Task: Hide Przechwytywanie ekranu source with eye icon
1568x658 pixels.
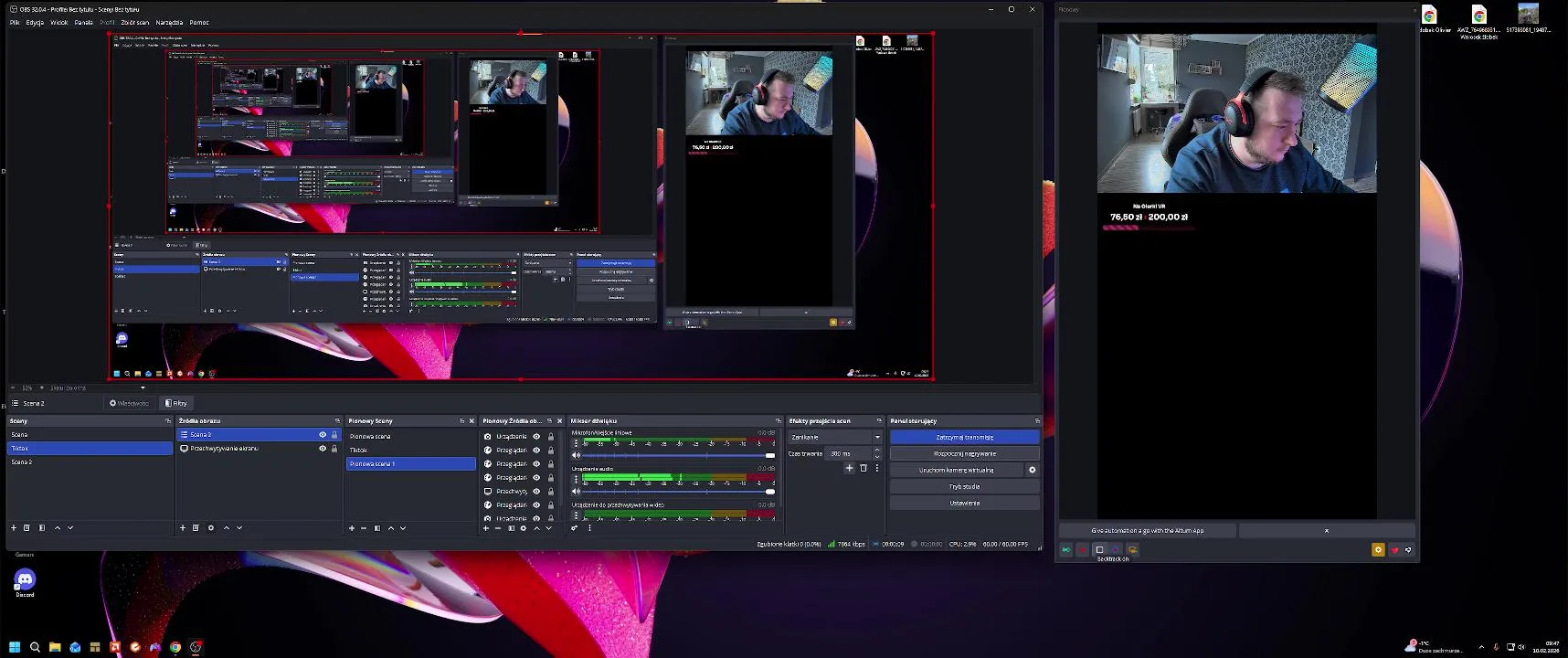Action: [323, 449]
